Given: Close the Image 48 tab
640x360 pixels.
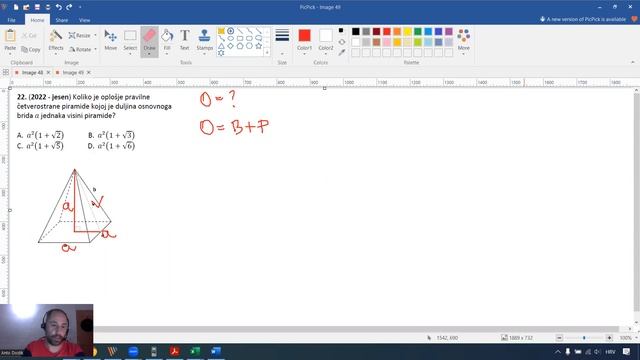Looking at the screenshot, I should [x=48, y=72].
